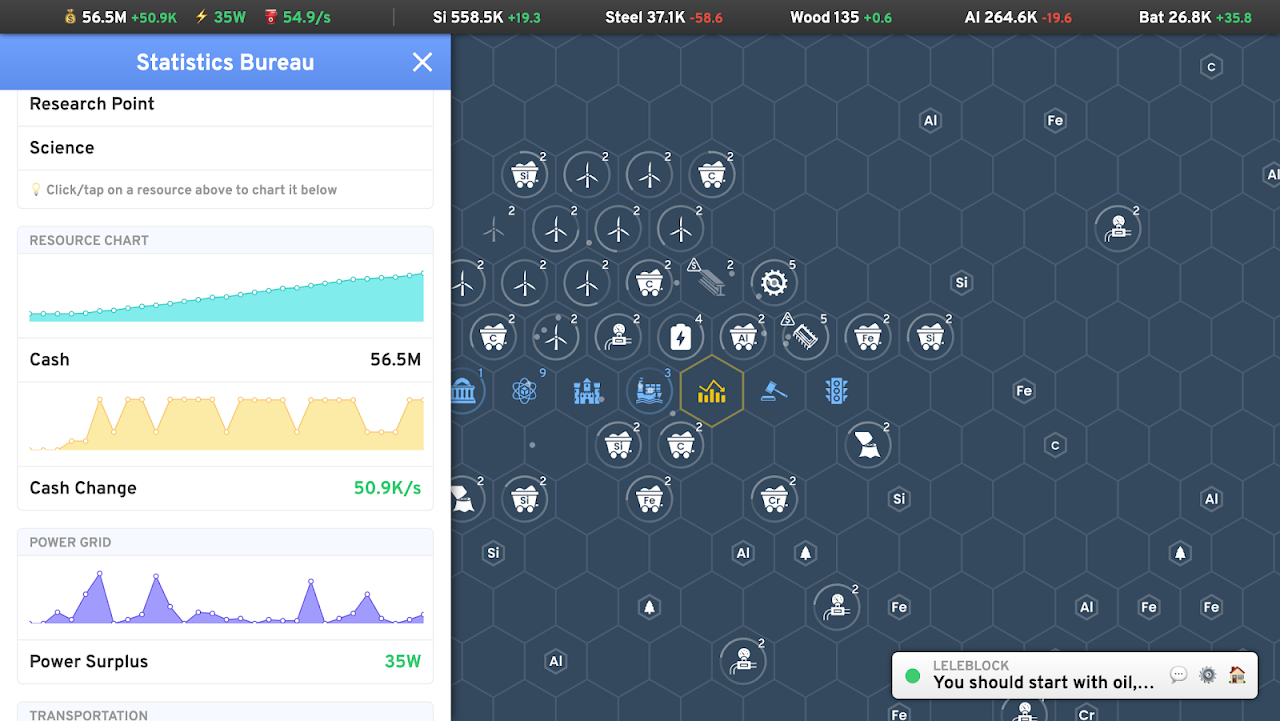Open the gear factory labeled level 5

click(x=774, y=283)
